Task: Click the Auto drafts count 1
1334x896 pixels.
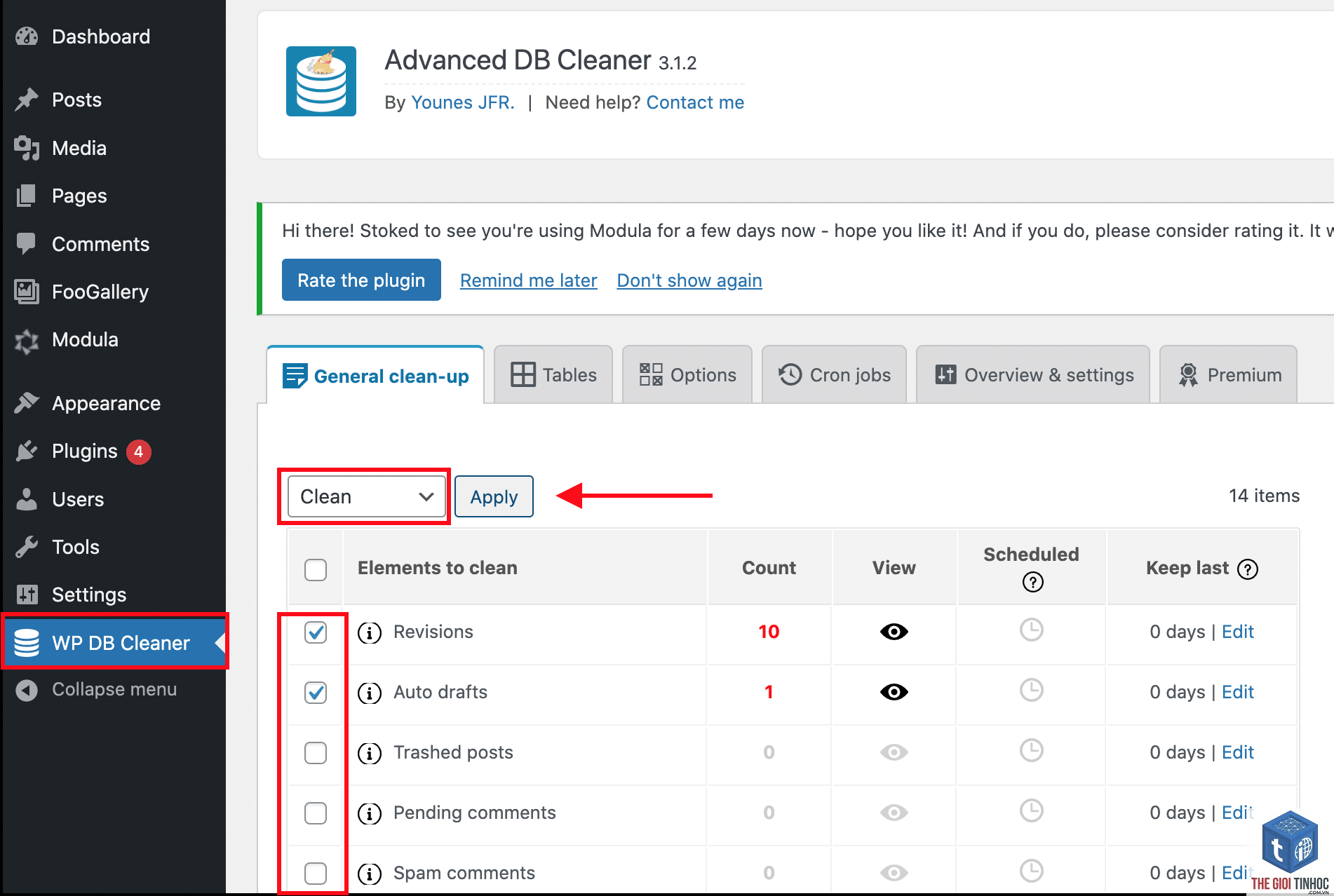Action: coord(769,692)
